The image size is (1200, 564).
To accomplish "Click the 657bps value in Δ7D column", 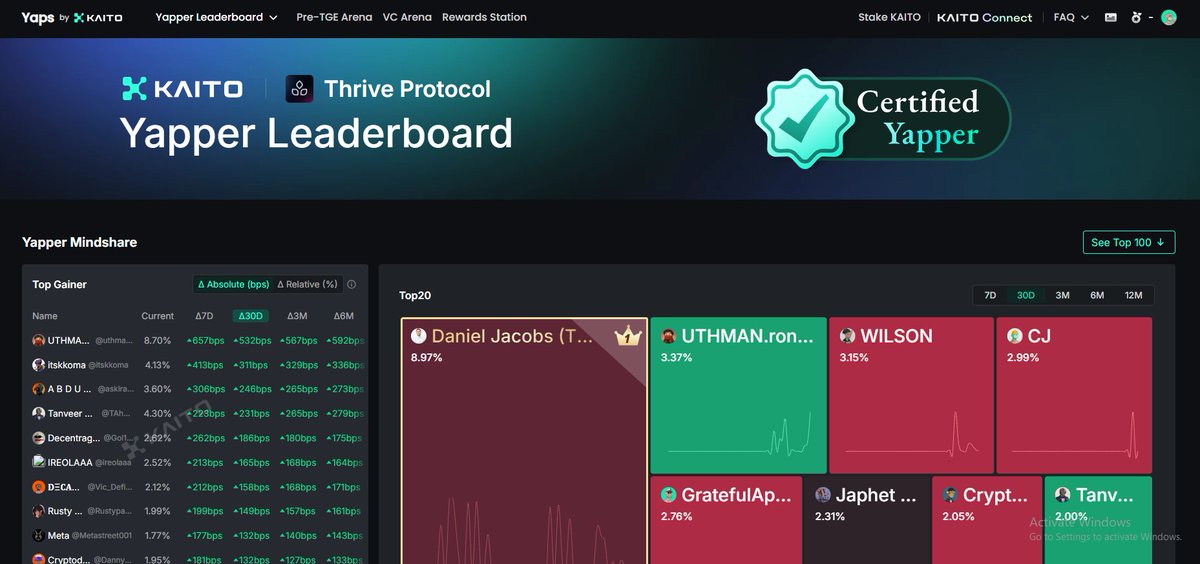I will coord(204,341).
